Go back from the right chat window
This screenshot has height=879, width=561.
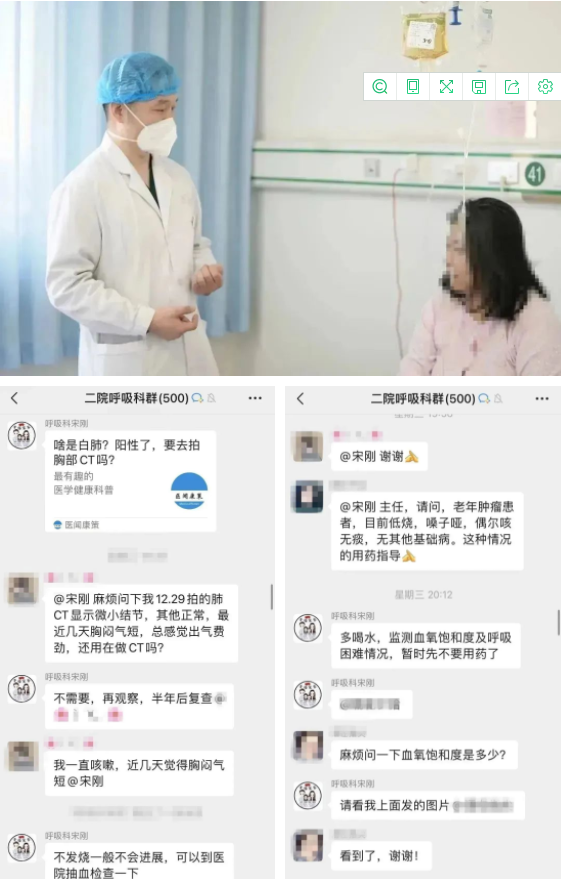click(x=300, y=399)
